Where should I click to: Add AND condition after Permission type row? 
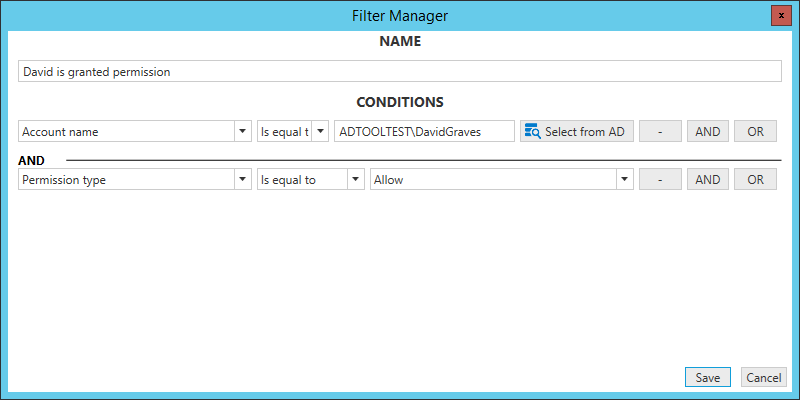pyautogui.click(x=708, y=180)
